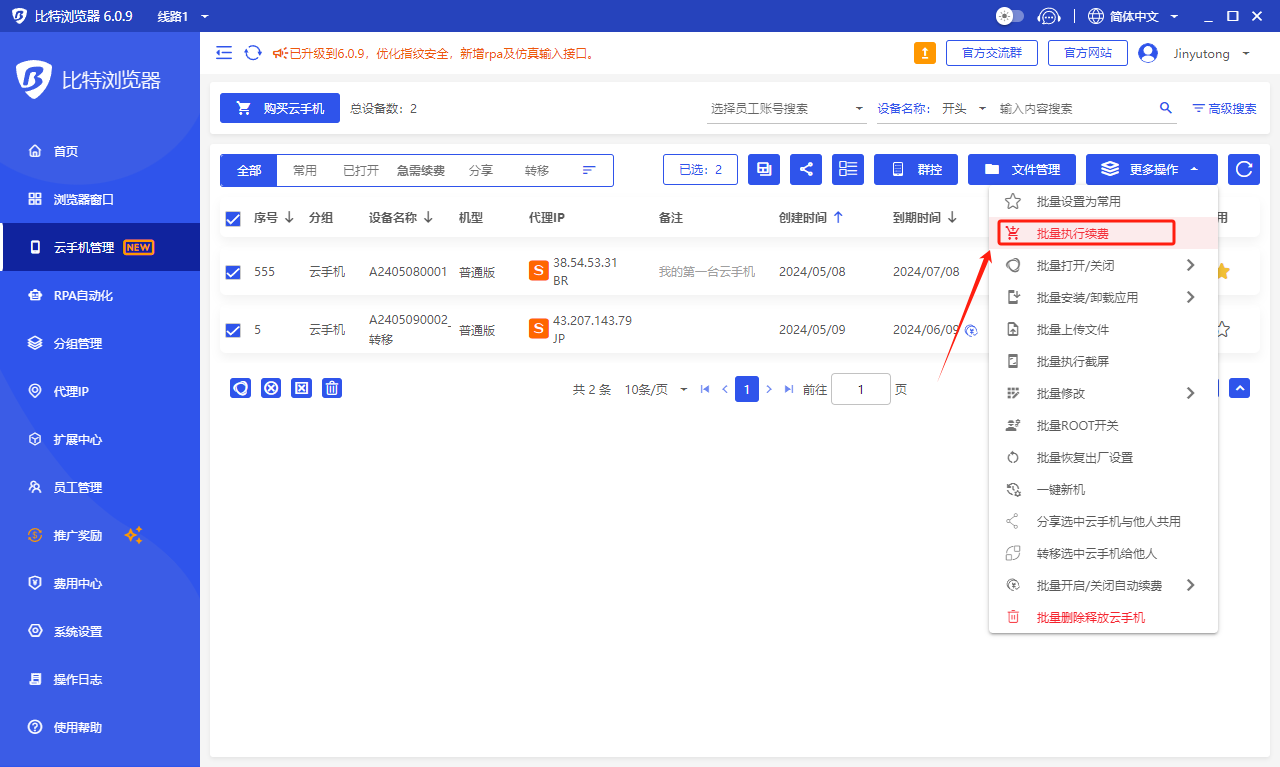Go to last page icon
Viewport: 1280px width, 767px height.
pyautogui.click(x=789, y=389)
